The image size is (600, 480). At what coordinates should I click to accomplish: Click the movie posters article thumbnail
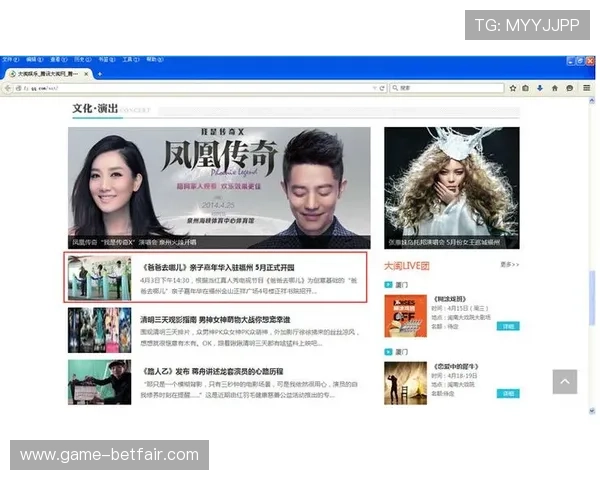coord(99,330)
